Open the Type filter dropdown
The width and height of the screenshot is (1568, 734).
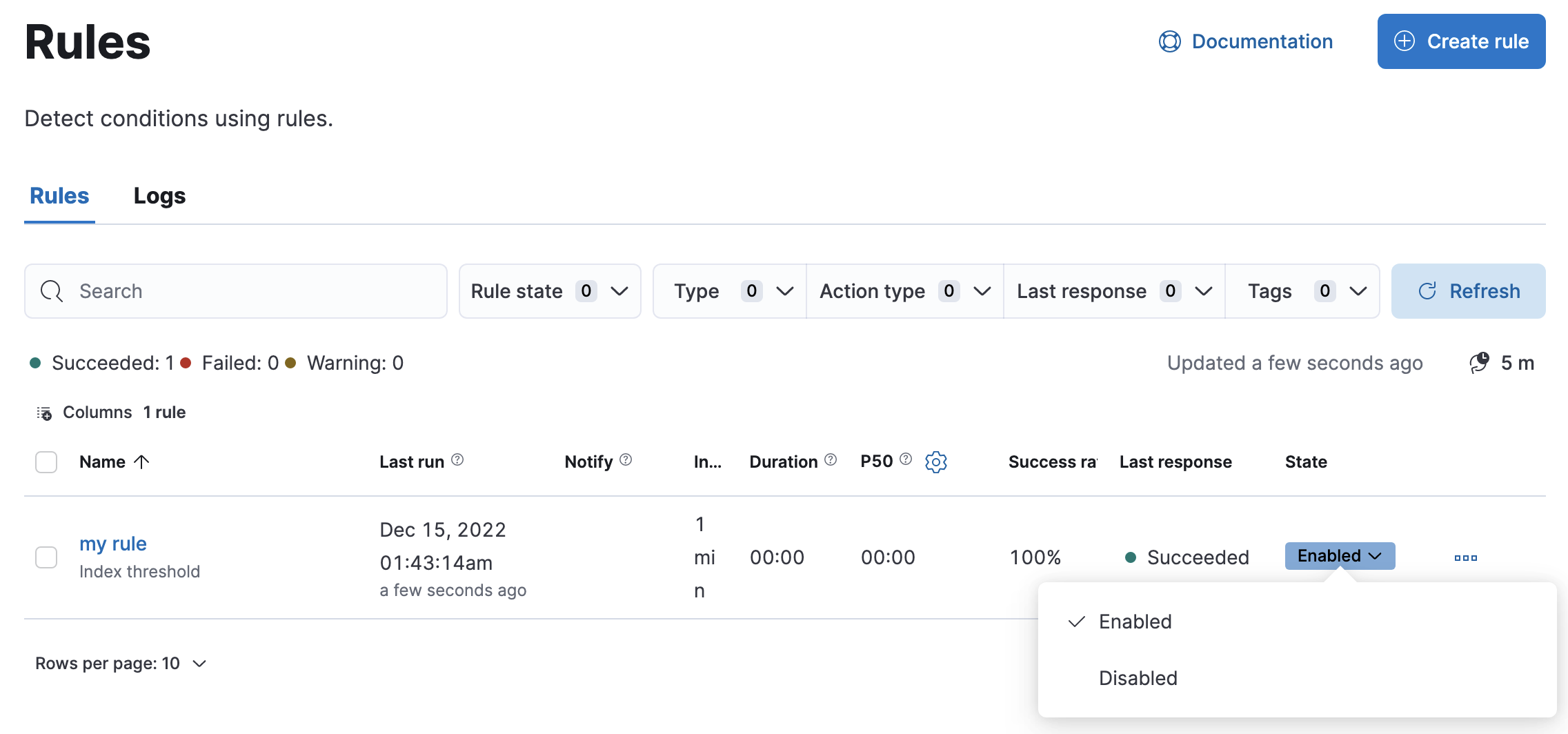730,291
